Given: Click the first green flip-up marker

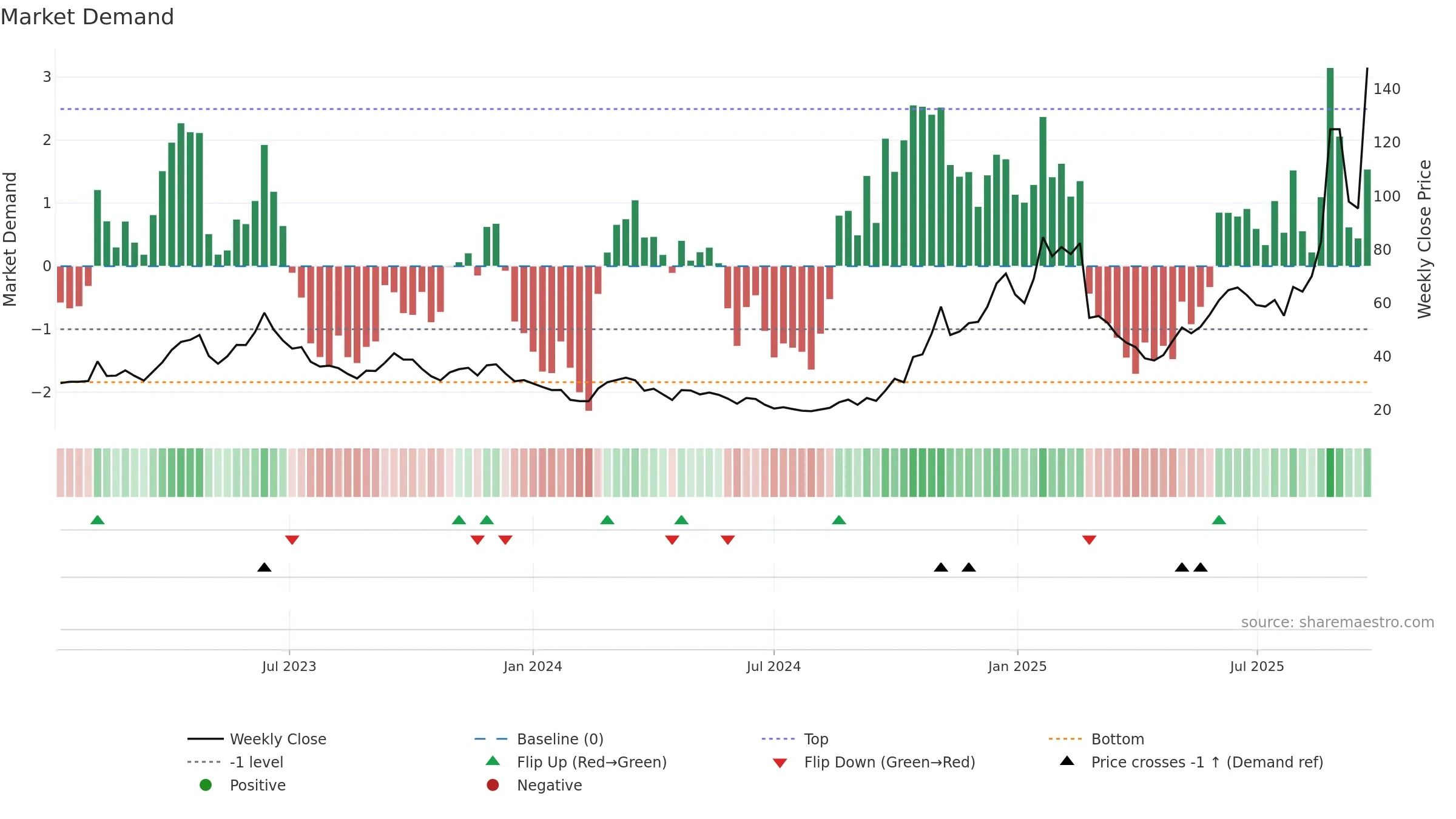Looking at the screenshot, I should click(x=98, y=520).
